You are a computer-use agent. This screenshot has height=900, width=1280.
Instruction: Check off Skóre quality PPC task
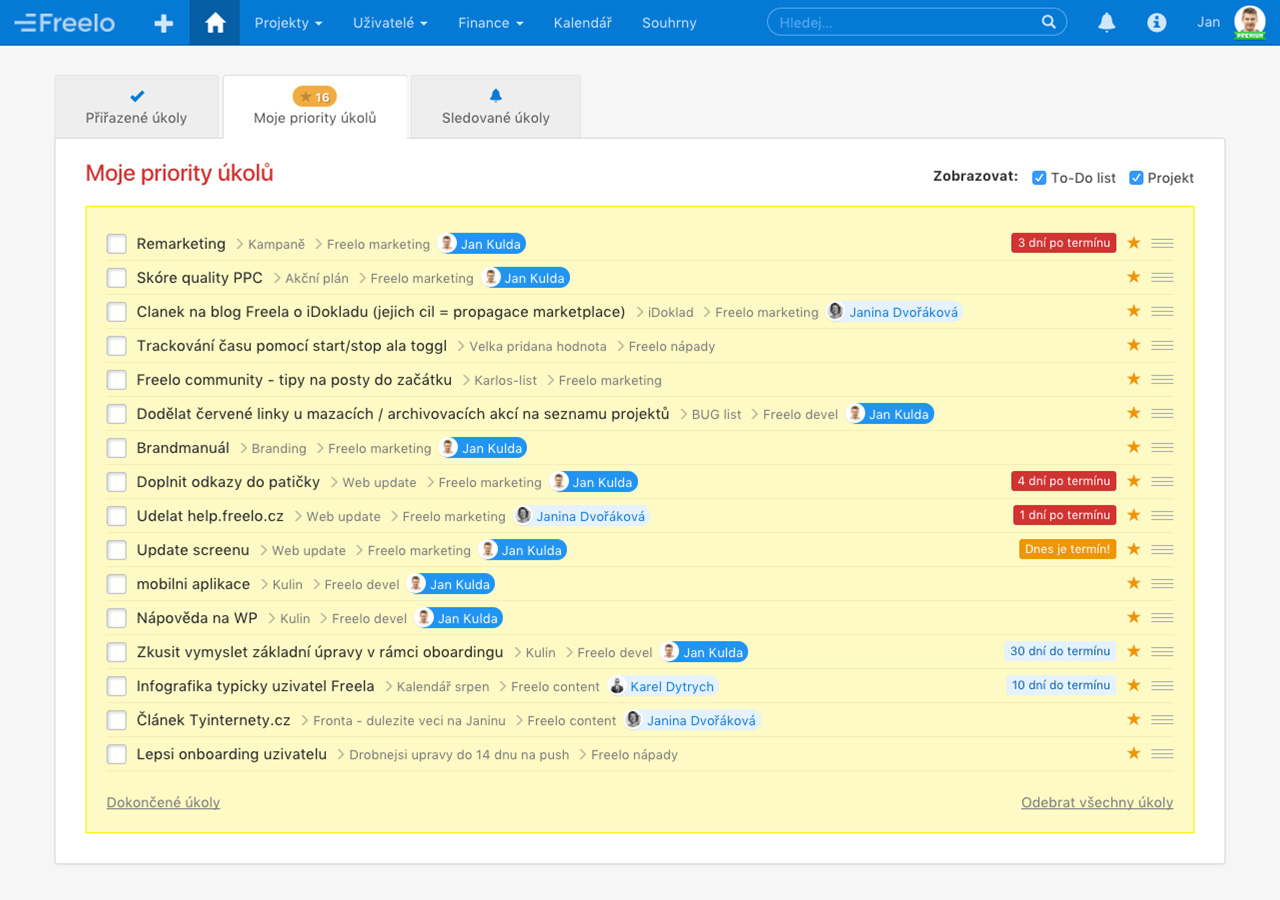point(117,278)
